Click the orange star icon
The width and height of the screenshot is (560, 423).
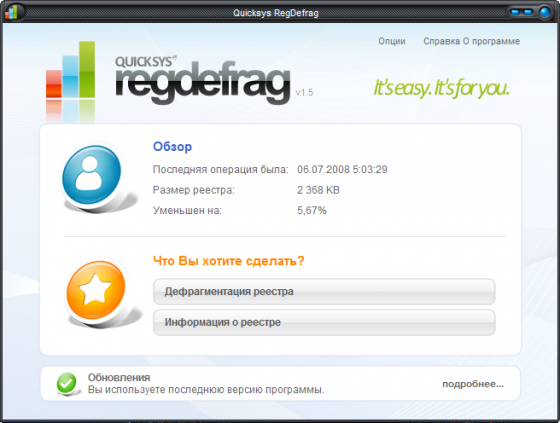point(96,290)
